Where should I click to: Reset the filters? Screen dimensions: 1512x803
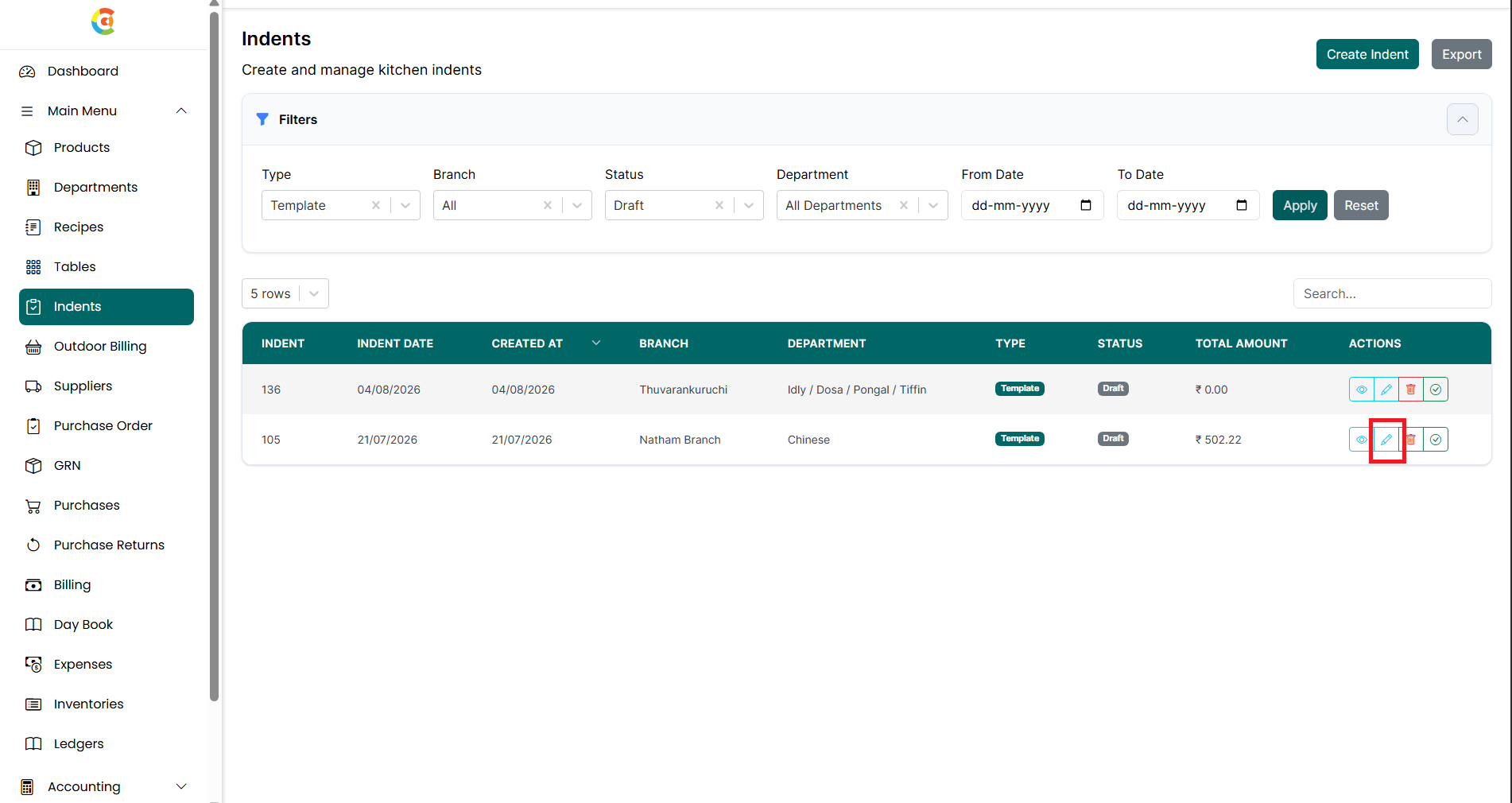pos(1361,205)
